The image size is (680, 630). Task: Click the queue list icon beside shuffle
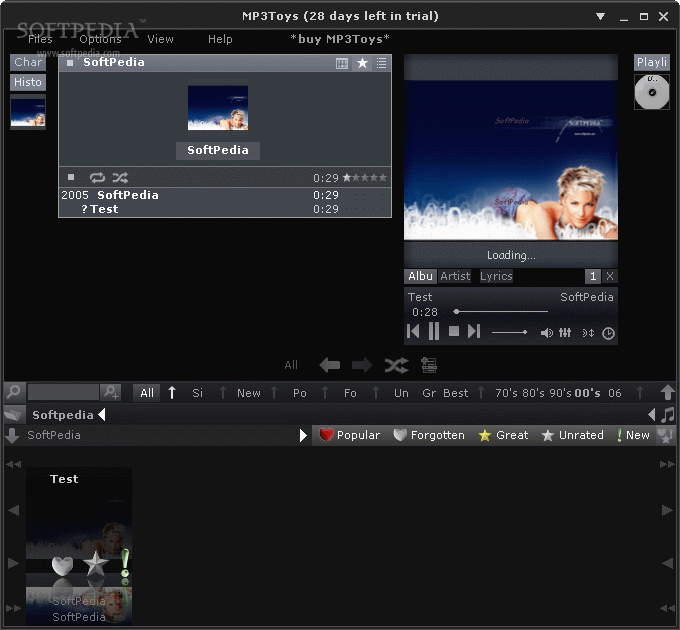pyautogui.click(x=429, y=365)
